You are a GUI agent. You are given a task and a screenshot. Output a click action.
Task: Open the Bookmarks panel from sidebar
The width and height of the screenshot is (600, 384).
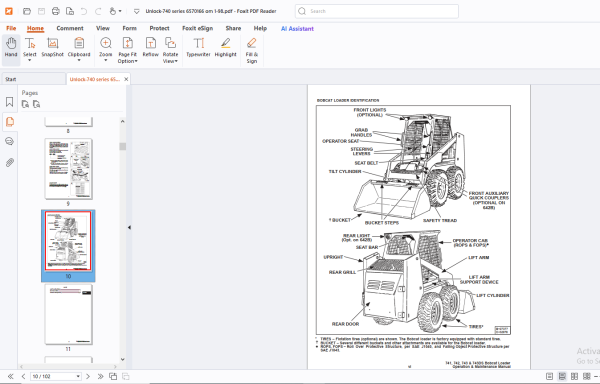(x=10, y=102)
